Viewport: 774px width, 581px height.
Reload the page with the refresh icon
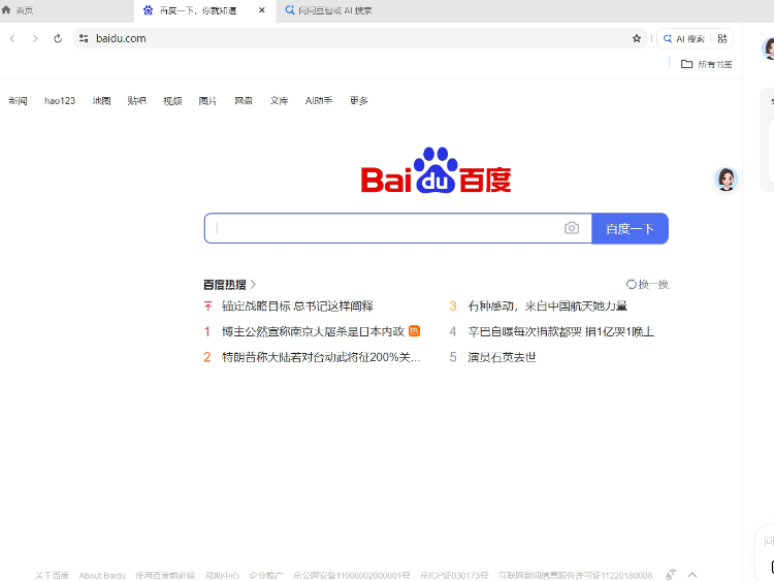(x=58, y=39)
